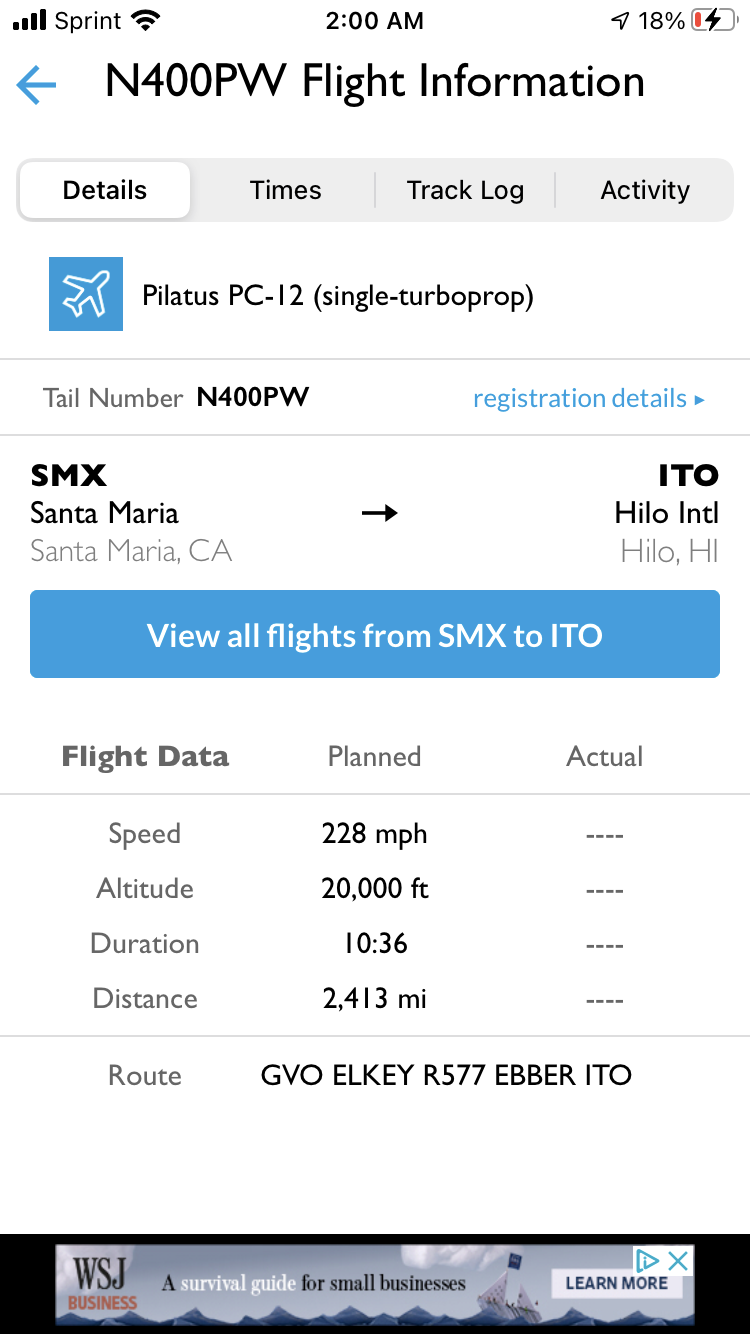Viewport: 750px width, 1334px height.
Task: Select the Details tab
Action: [x=105, y=190]
